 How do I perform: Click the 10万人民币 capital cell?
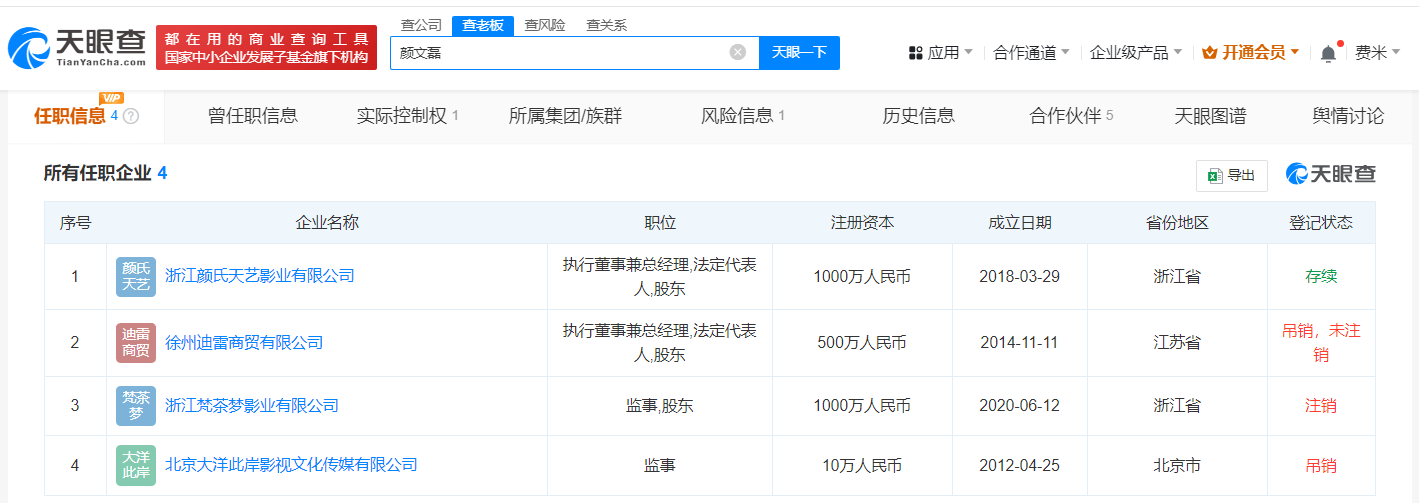[862, 466]
